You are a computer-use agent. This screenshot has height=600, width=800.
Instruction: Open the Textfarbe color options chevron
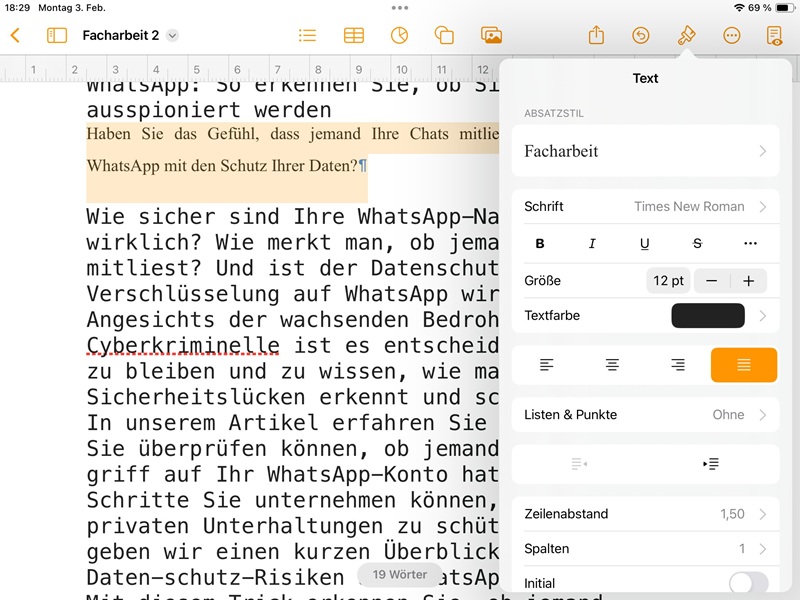pyautogui.click(x=763, y=316)
